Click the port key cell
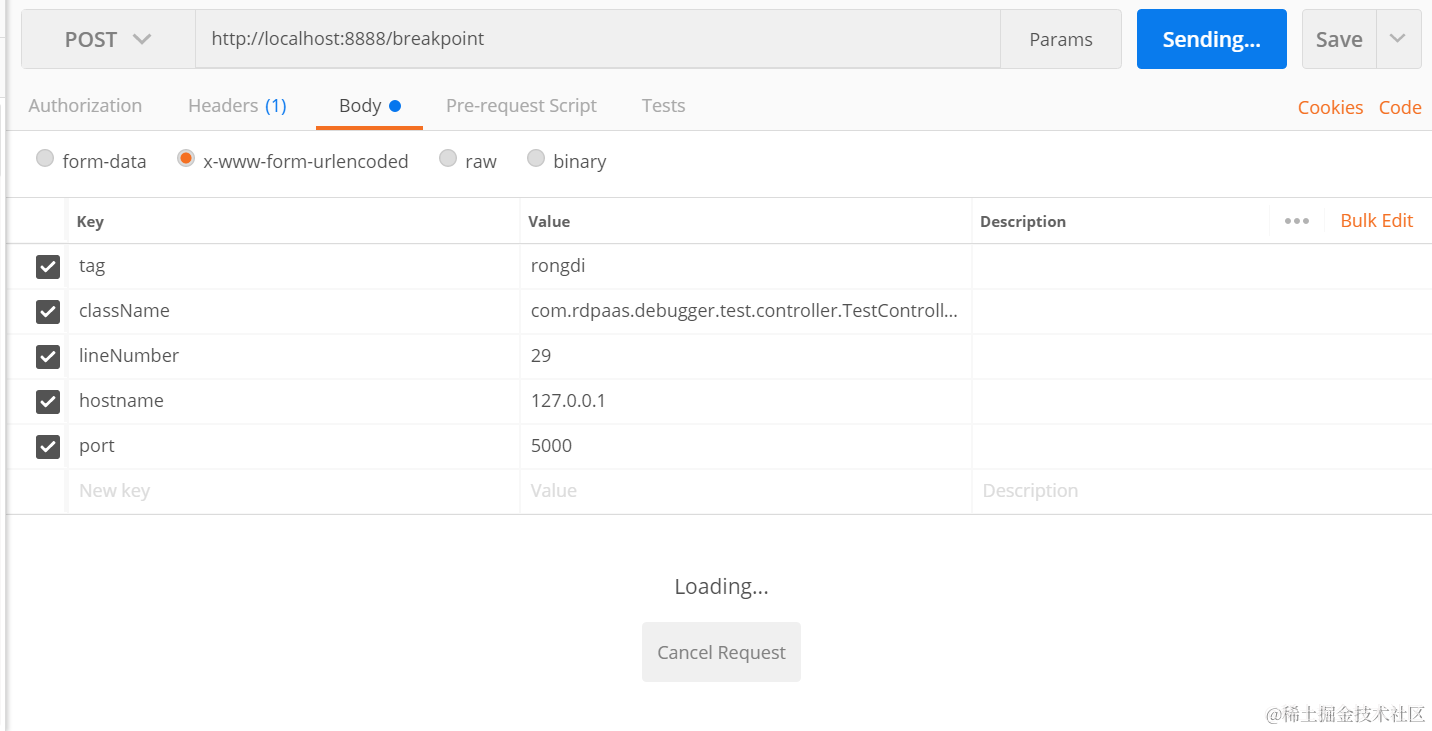 click(294, 446)
